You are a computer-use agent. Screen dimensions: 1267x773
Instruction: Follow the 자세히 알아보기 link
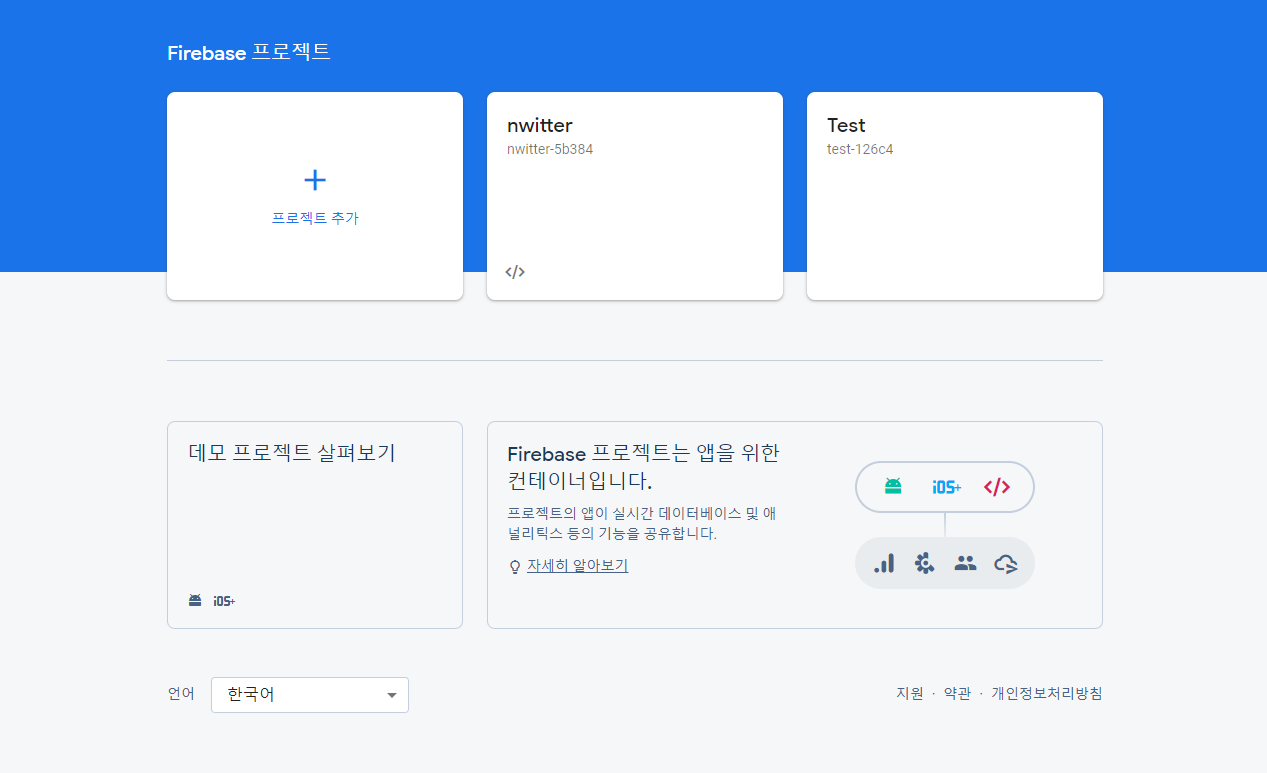pos(578,566)
